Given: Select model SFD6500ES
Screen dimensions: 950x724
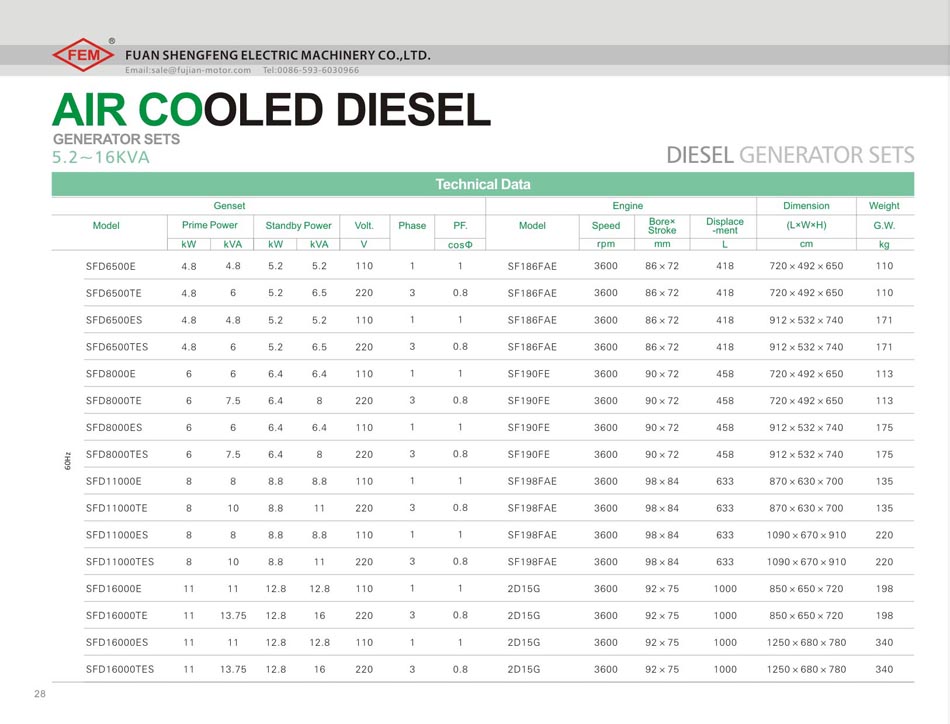Looking at the screenshot, I should tap(114, 320).
